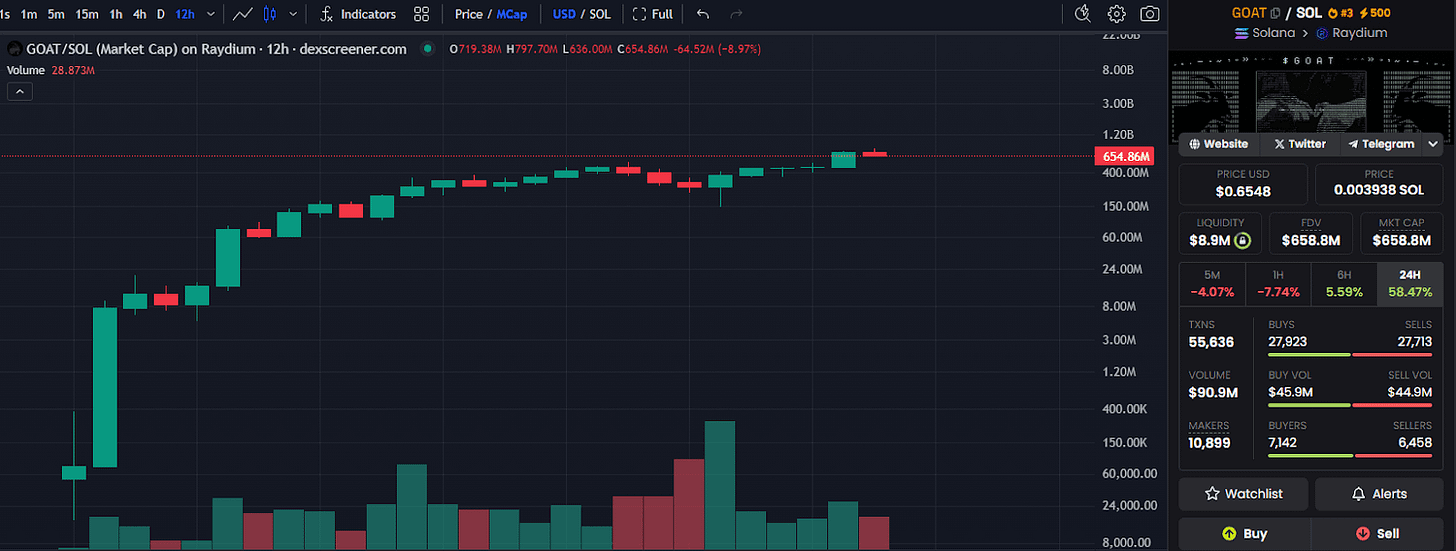Click the tallest green volume bar
Screen dimensions: 1456x551
[720, 485]
